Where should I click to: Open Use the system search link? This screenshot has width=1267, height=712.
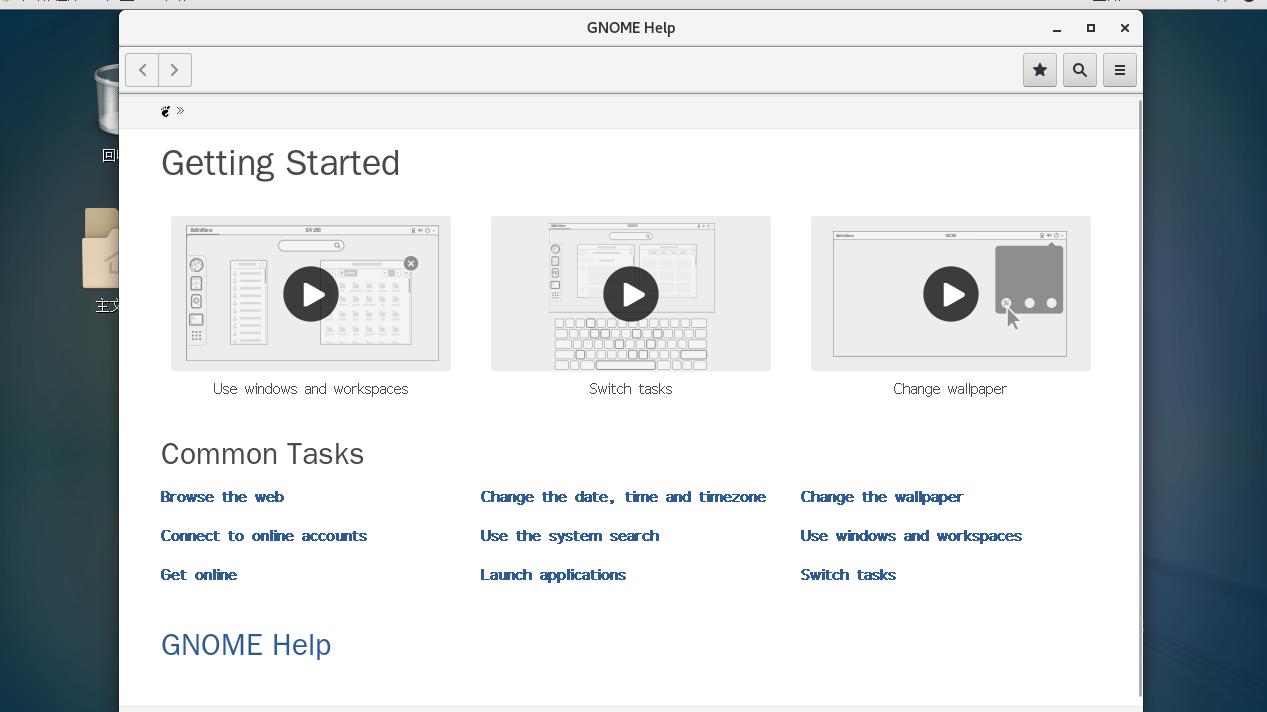click(570, 536)
